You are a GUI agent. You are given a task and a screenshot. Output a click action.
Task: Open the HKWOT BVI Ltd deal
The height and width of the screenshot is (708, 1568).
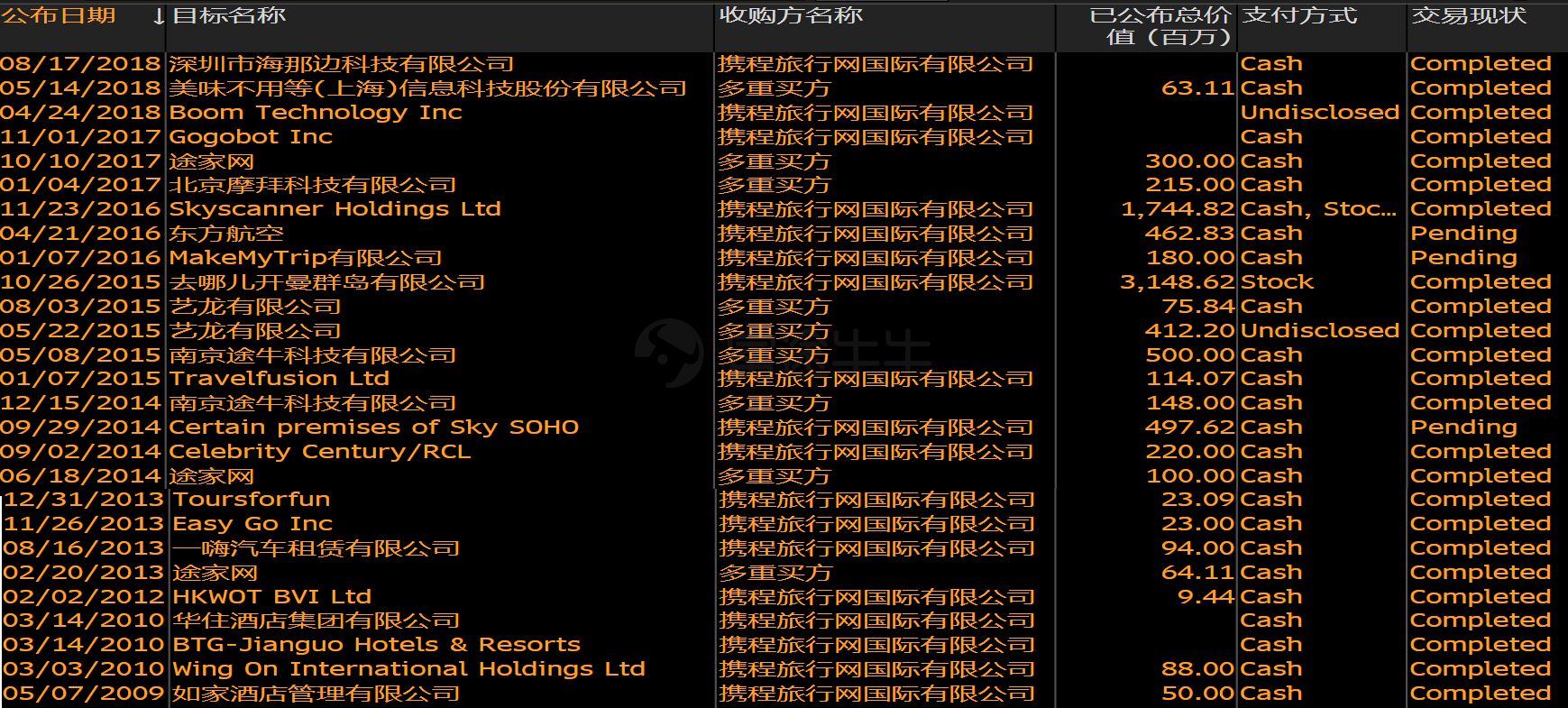272,597
